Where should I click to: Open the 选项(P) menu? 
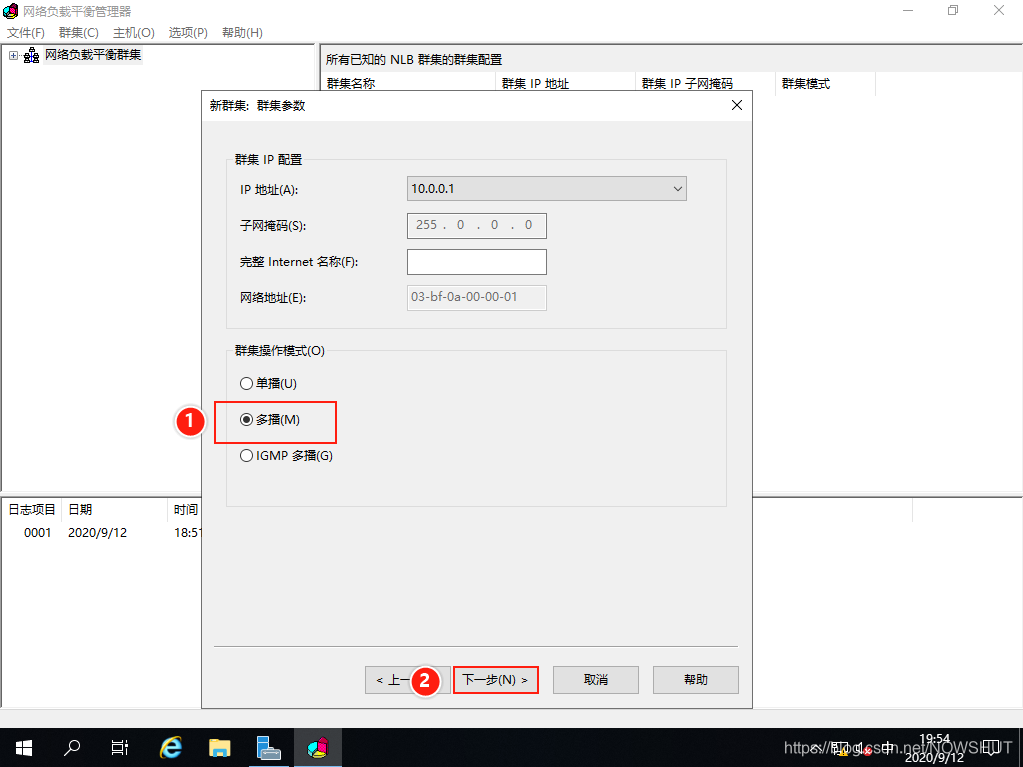[188, 33]
